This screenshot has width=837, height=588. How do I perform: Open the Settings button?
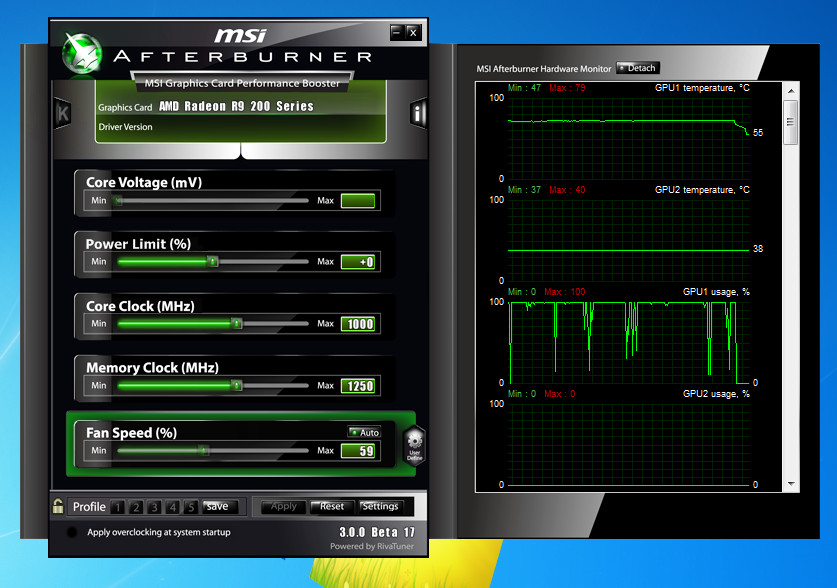tap(380, 506)
